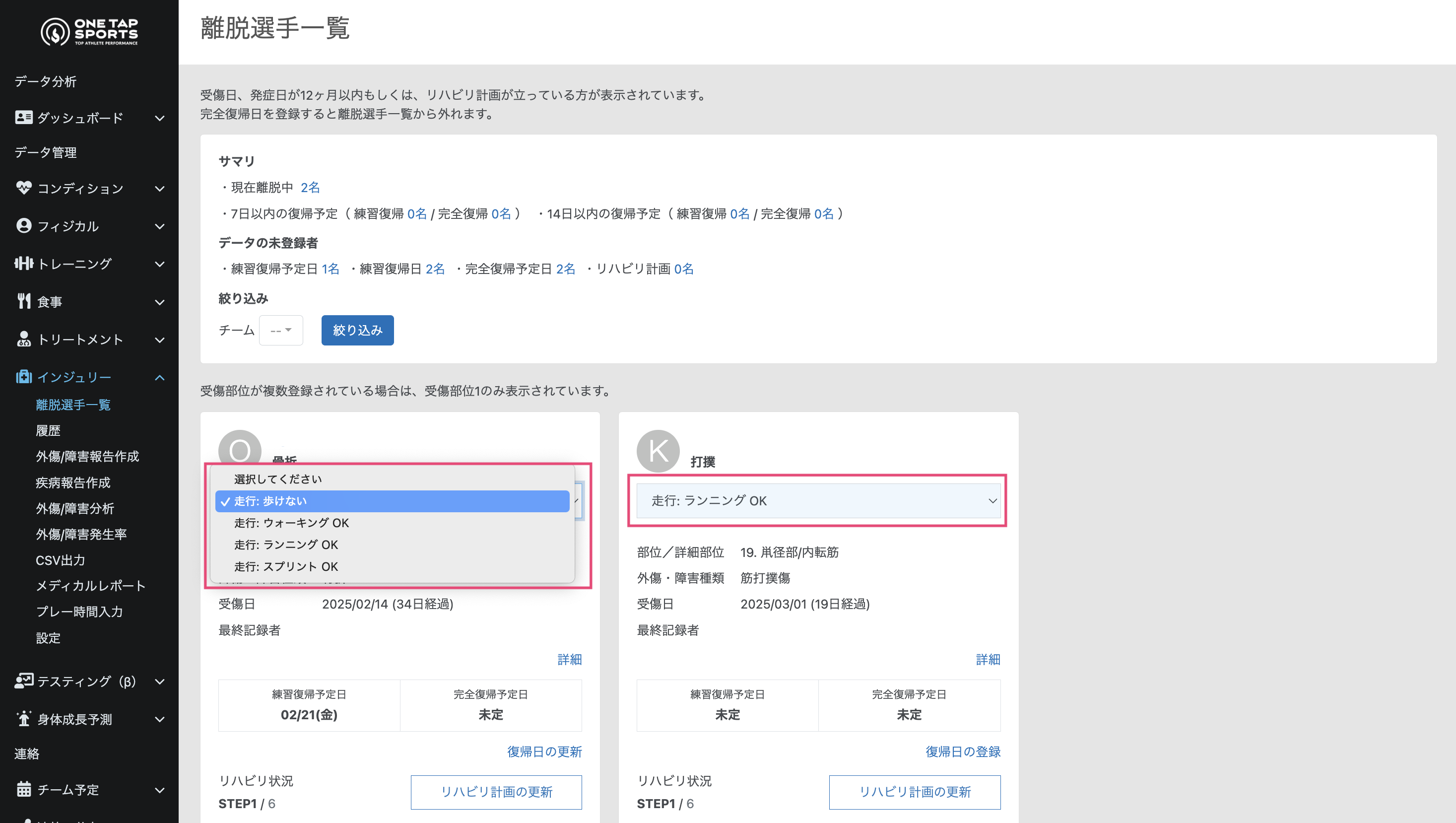Click 現在離脱中 2名 link
The image size is (1456, 823).
click(x=310, y=187)
